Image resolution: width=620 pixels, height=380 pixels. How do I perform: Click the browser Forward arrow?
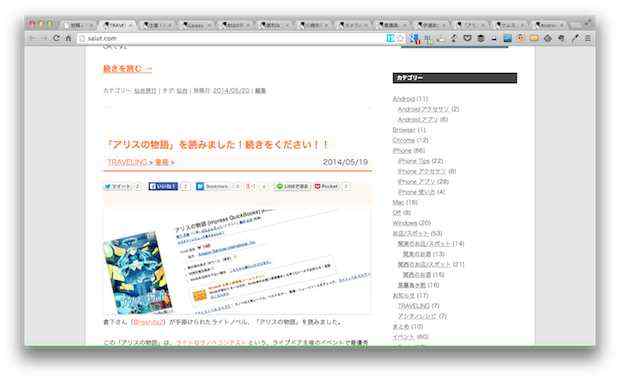tap(45, 38)
